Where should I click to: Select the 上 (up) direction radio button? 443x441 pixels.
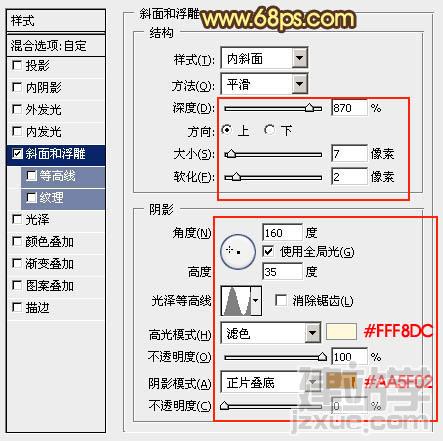(x=227, y=130)
